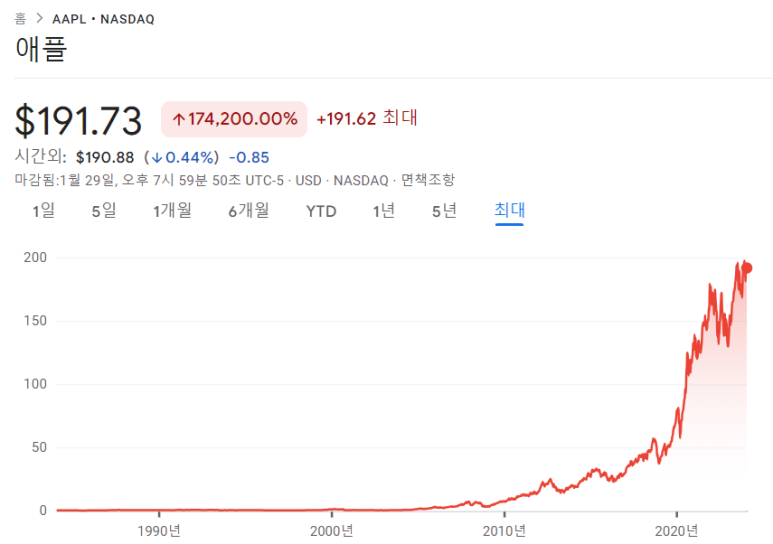The image size is (773, 544).
Task: Switch to the 1일 range tab
Action: [43, 211]
